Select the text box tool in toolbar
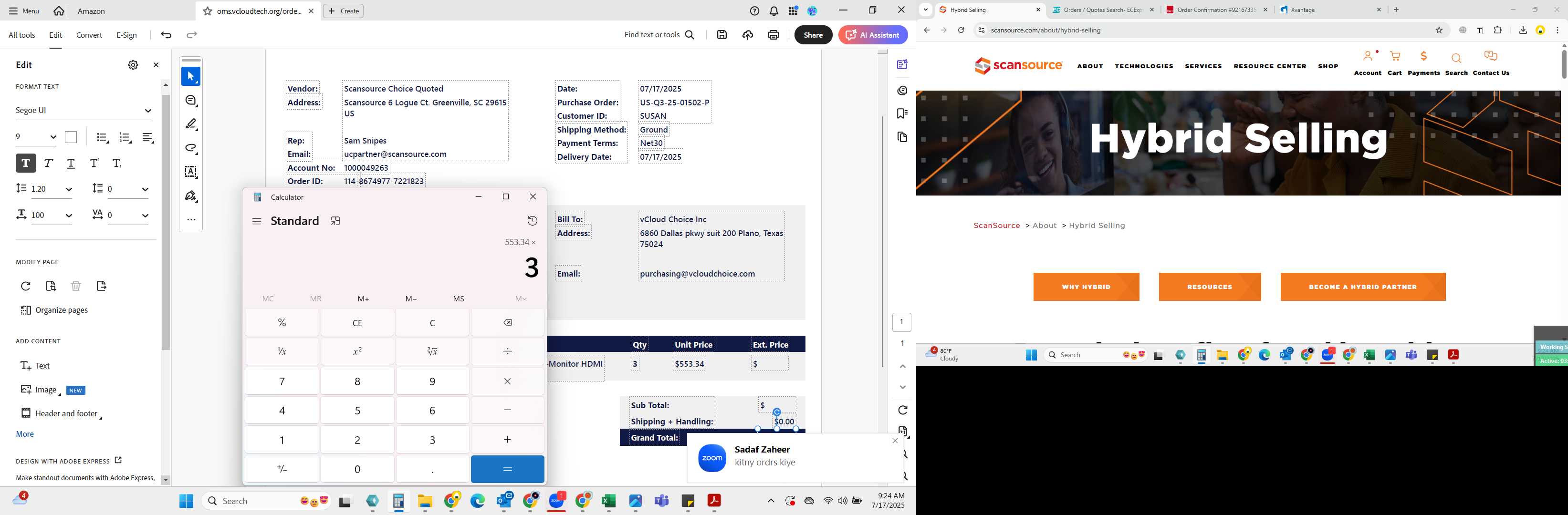Screen dimensions: 1568x515 [x=191, y=172]
